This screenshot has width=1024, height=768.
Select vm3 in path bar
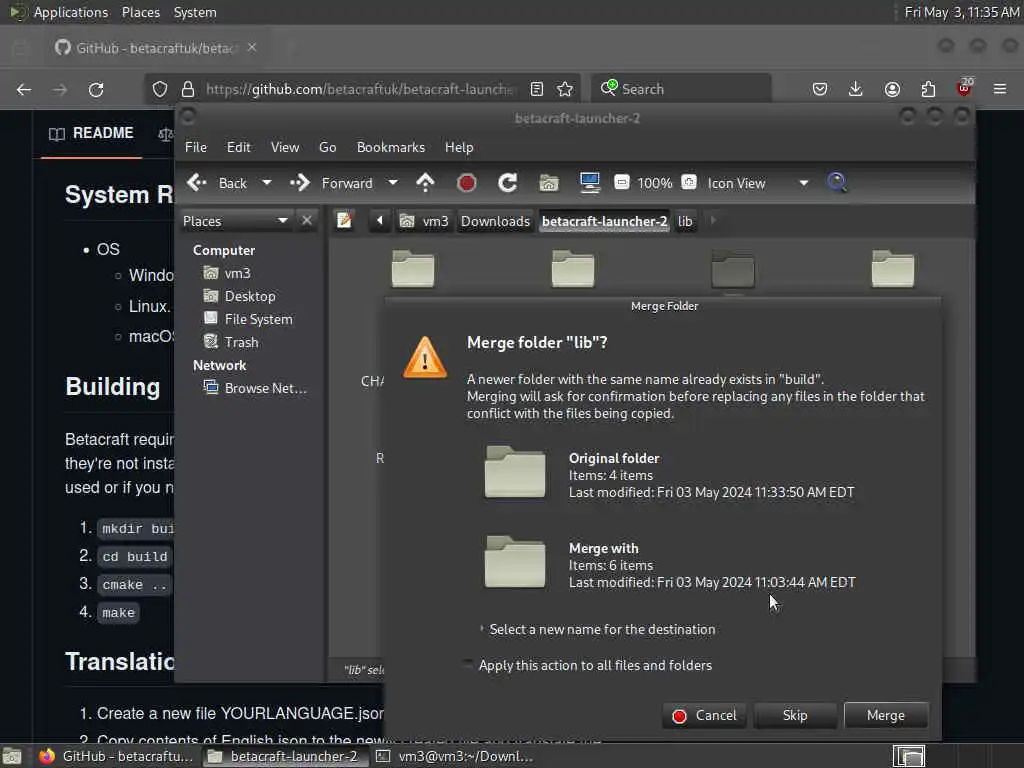tap(424, 221)
